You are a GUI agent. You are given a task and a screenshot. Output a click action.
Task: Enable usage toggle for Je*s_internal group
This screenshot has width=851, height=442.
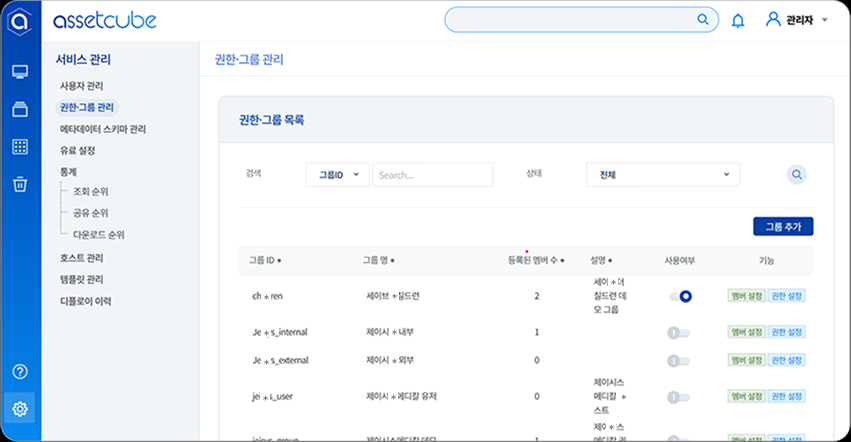679,332
